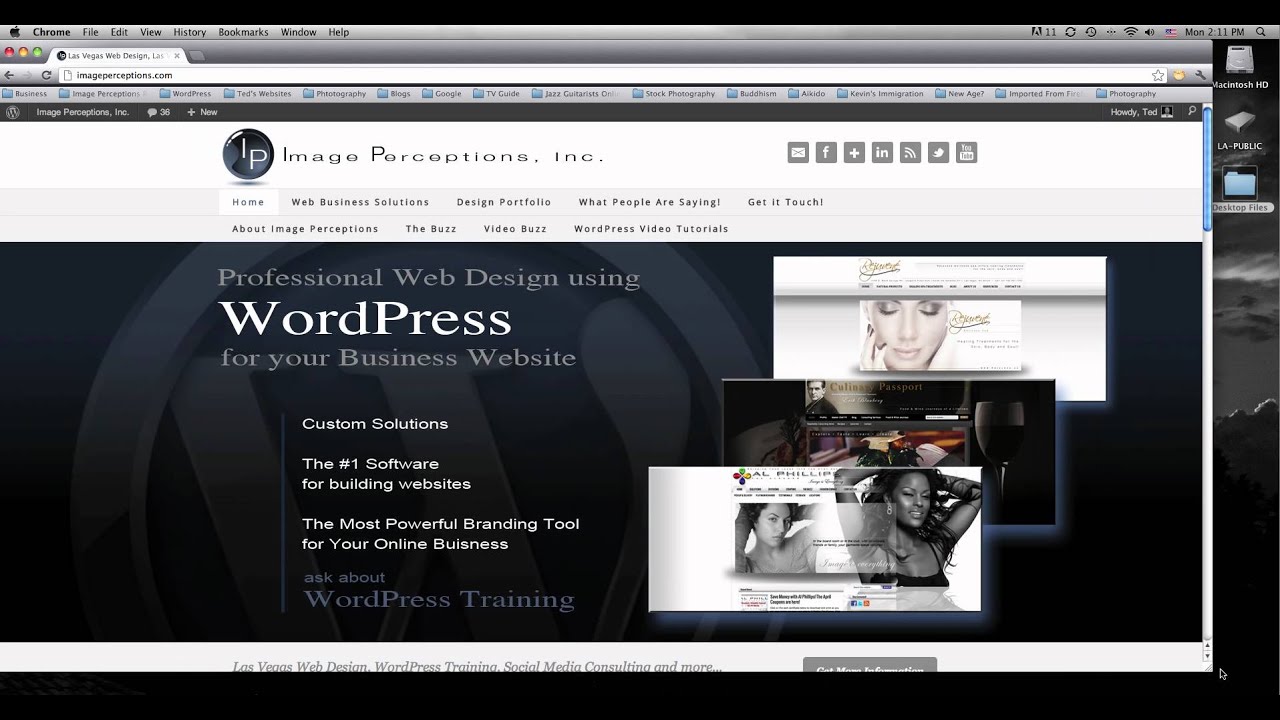This screenshot has width=1280, height=720.
Task: Open the Get it Touch! page
Action: [786, 202]
